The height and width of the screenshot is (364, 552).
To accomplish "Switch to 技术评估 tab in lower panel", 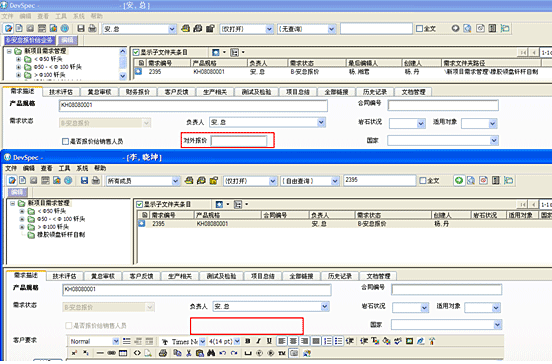I will [x=64, y=276].
